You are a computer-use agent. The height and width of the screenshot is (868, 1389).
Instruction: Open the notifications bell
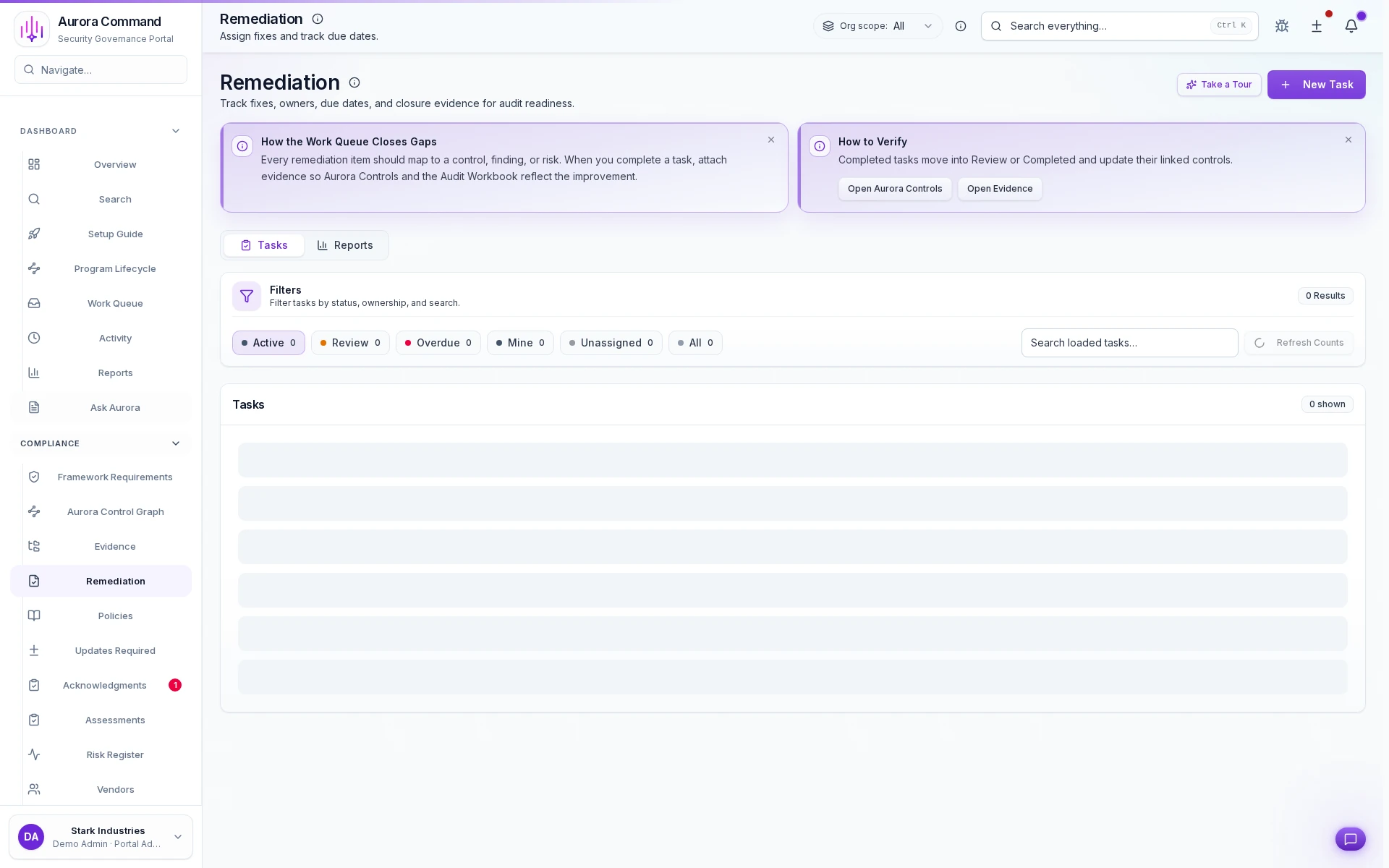click(x=1351, y=26)
